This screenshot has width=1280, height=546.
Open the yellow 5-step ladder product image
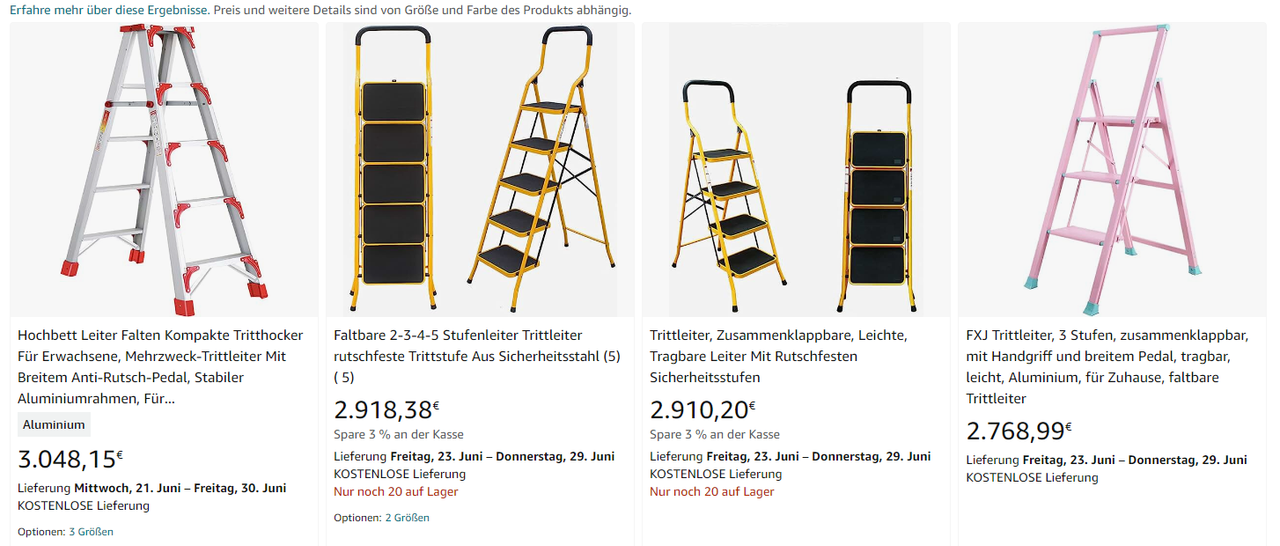480,170
